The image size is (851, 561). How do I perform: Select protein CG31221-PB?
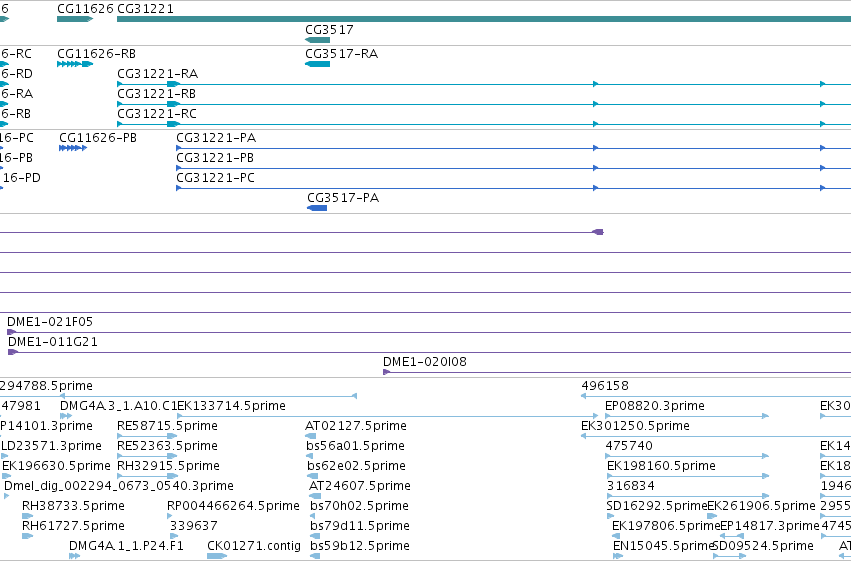click(215, 158)
